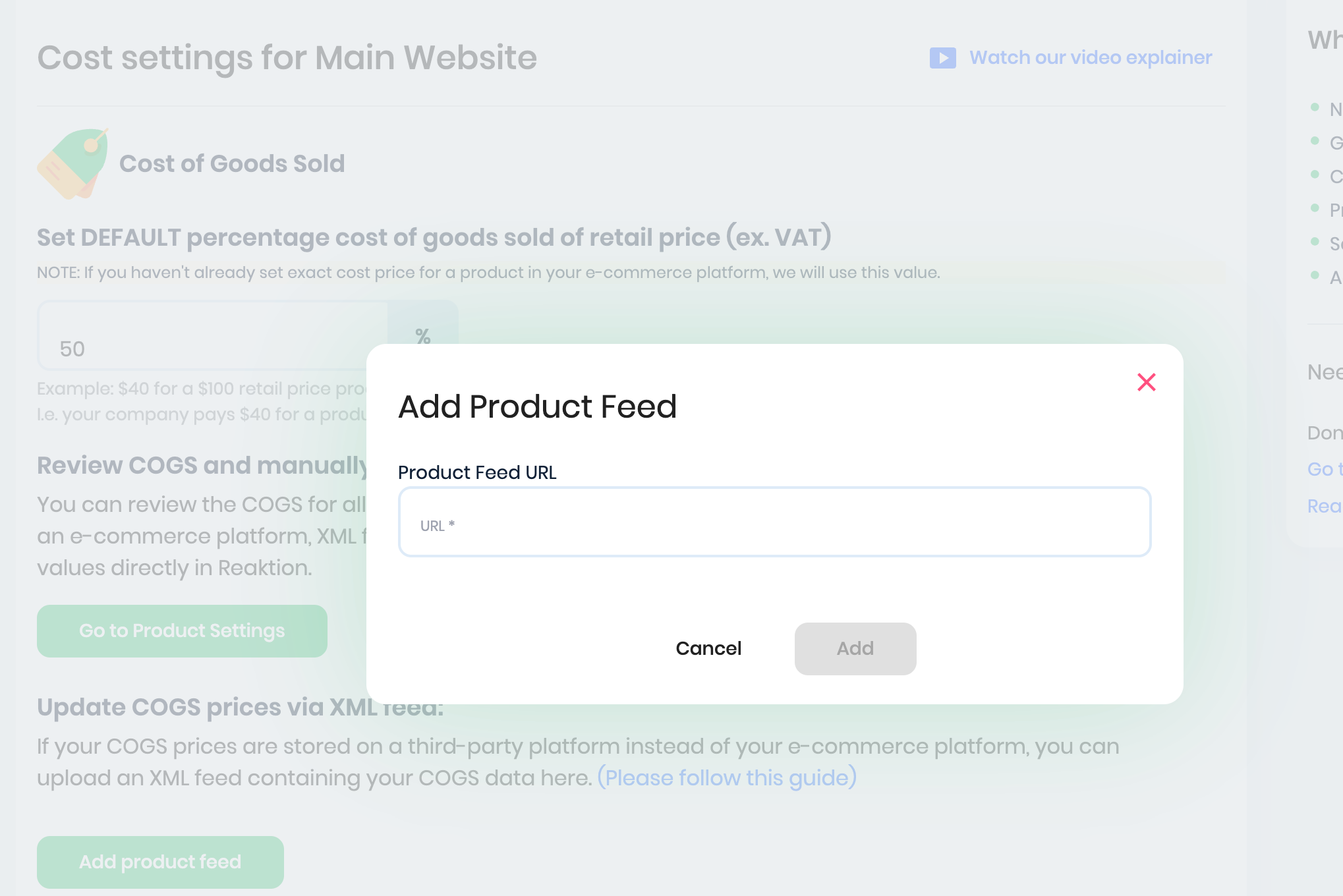Click the cut-off 'Rea' sidebar link

point(1325,506)
